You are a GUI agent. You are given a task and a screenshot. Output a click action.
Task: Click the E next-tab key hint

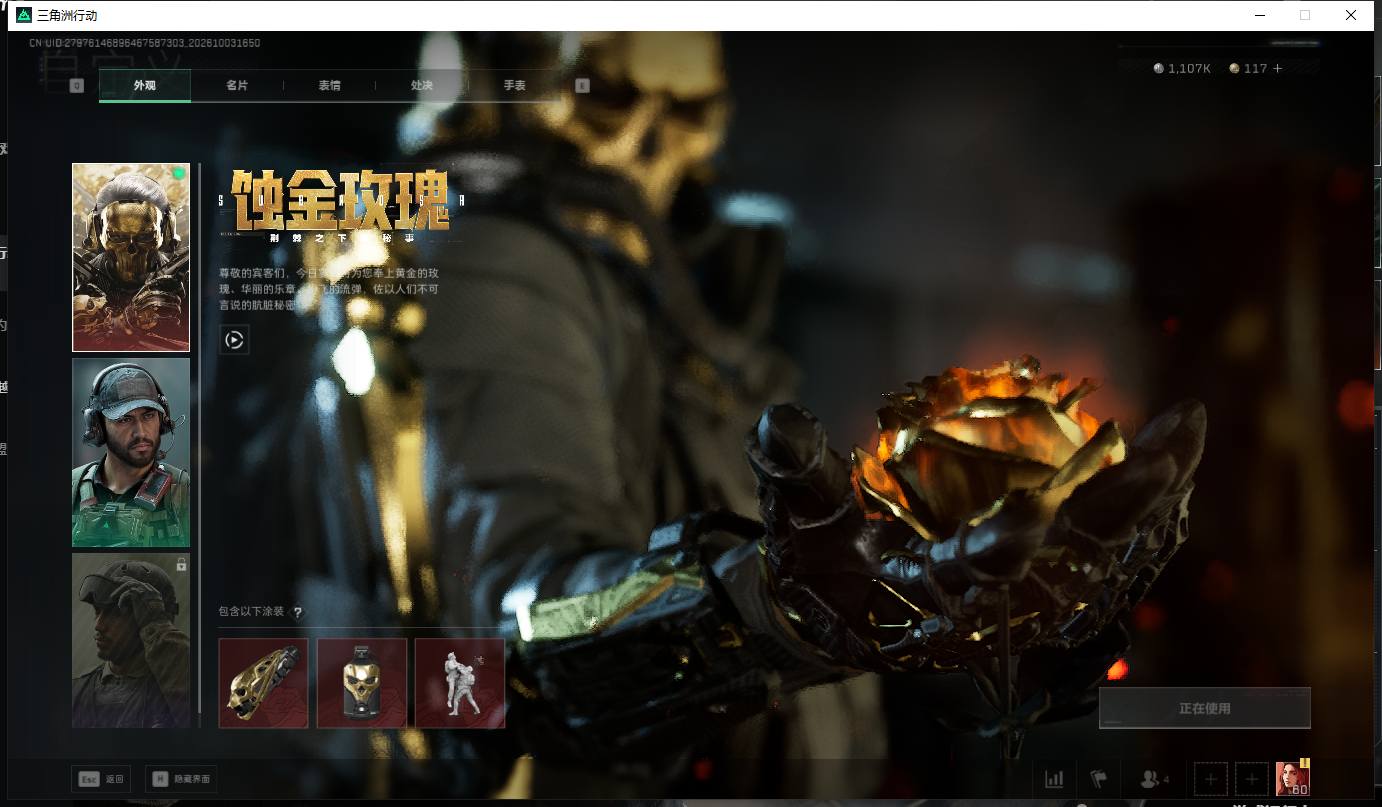click(582, 86)
